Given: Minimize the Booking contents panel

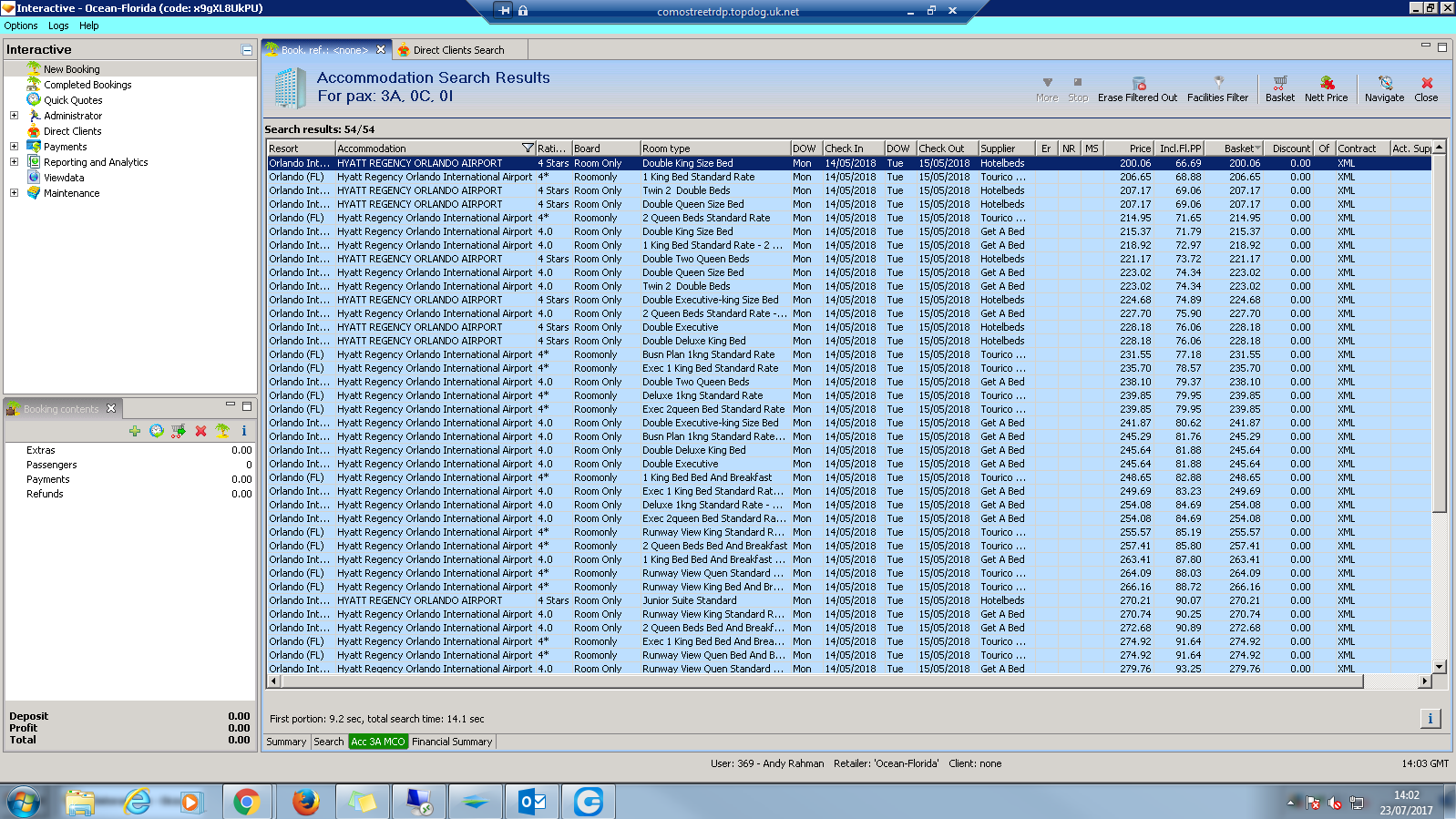Looking at the screenshot, I should [231, 405].
